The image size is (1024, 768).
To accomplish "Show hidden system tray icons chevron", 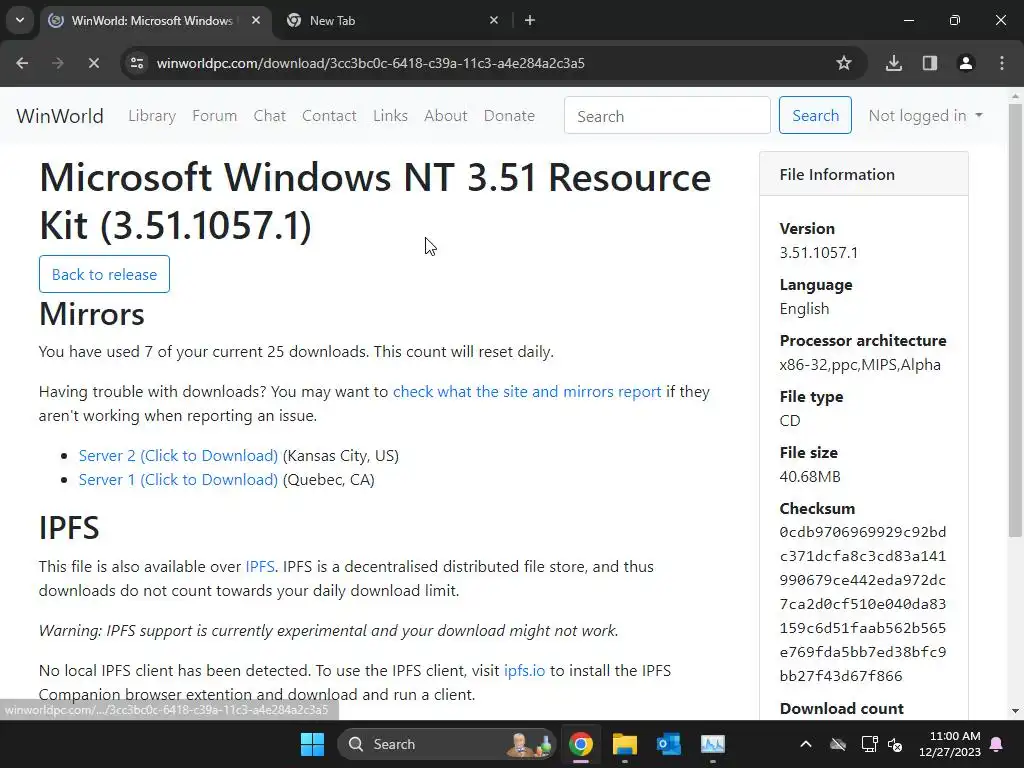I will tap(806, 744).
